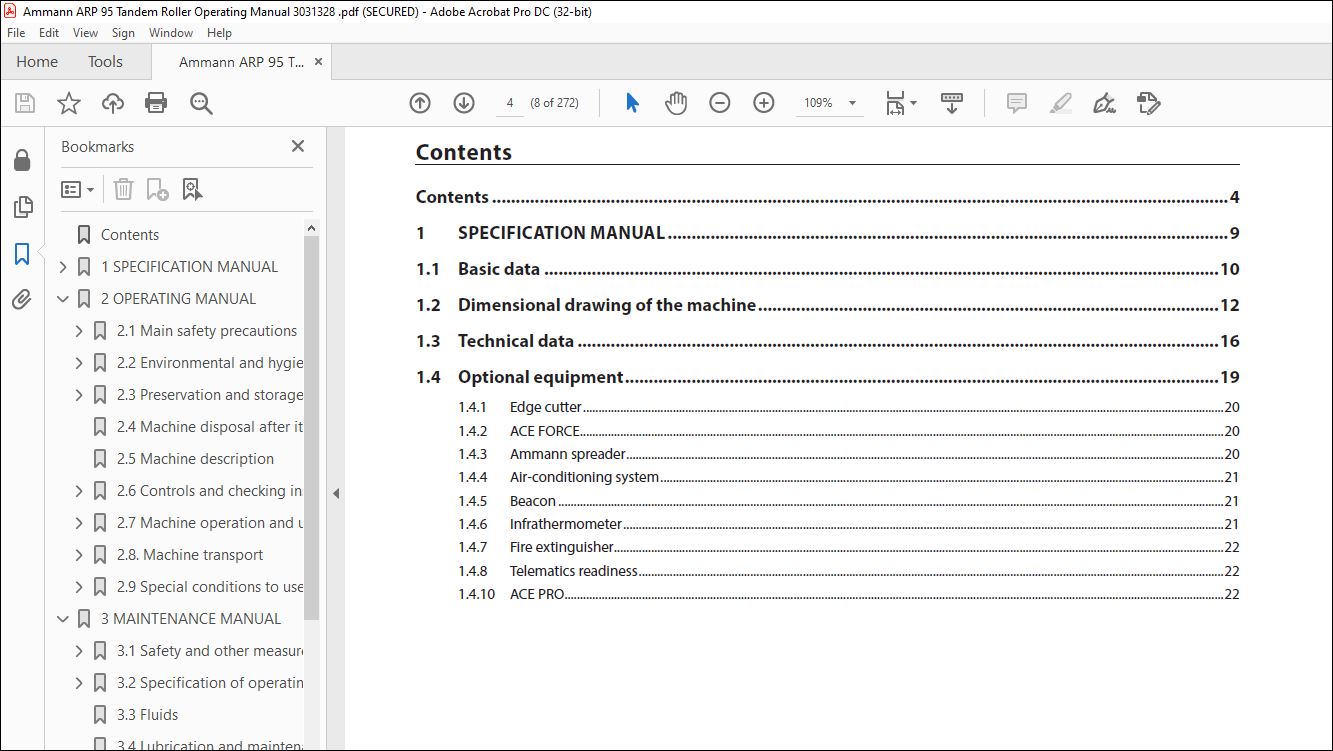The image size is (1333, 751).
Task: Click the scrolling mode download-style icon
Action: tap(952, 103)
